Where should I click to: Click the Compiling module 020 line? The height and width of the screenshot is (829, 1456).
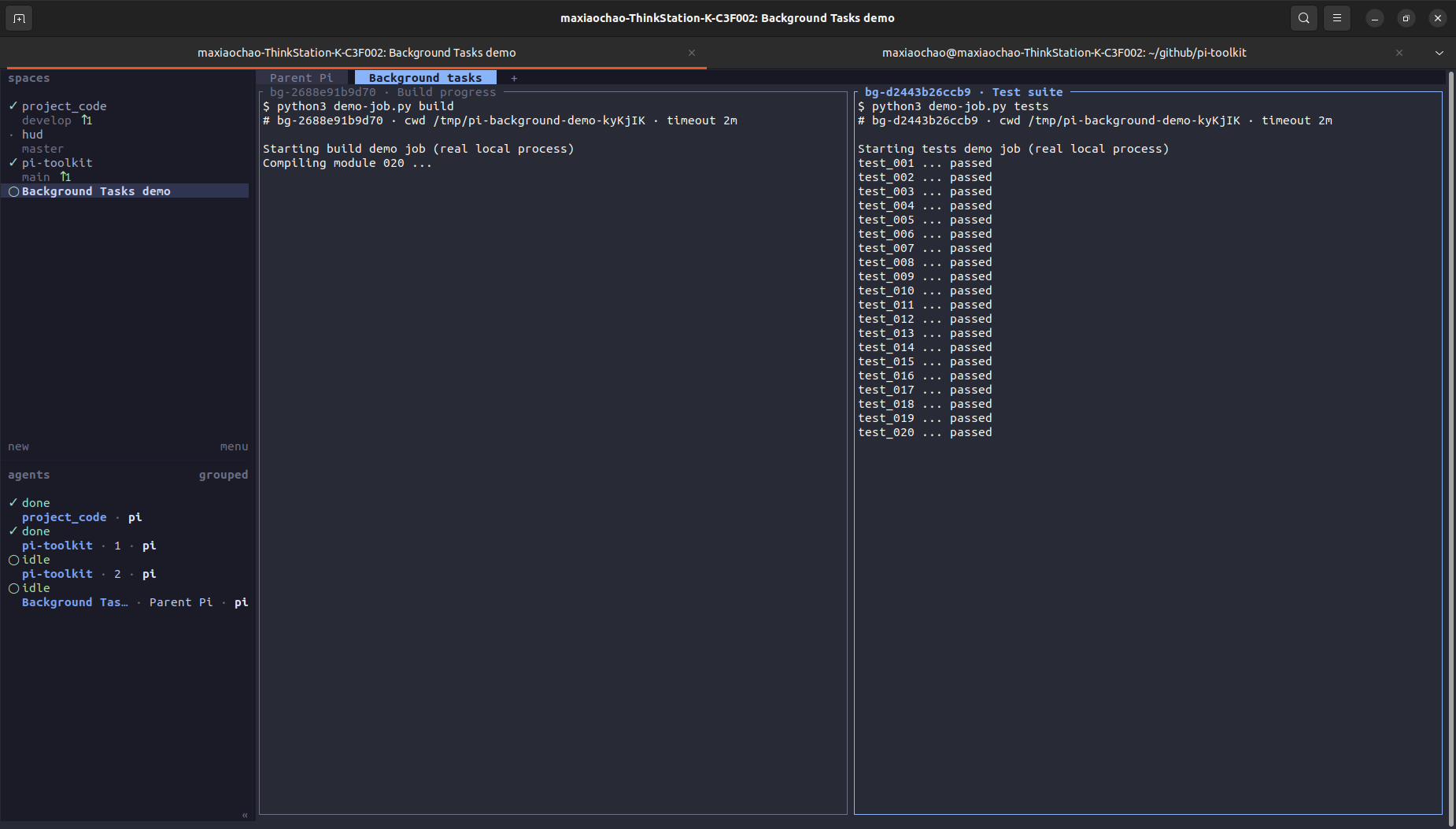(x=347, y=163)
